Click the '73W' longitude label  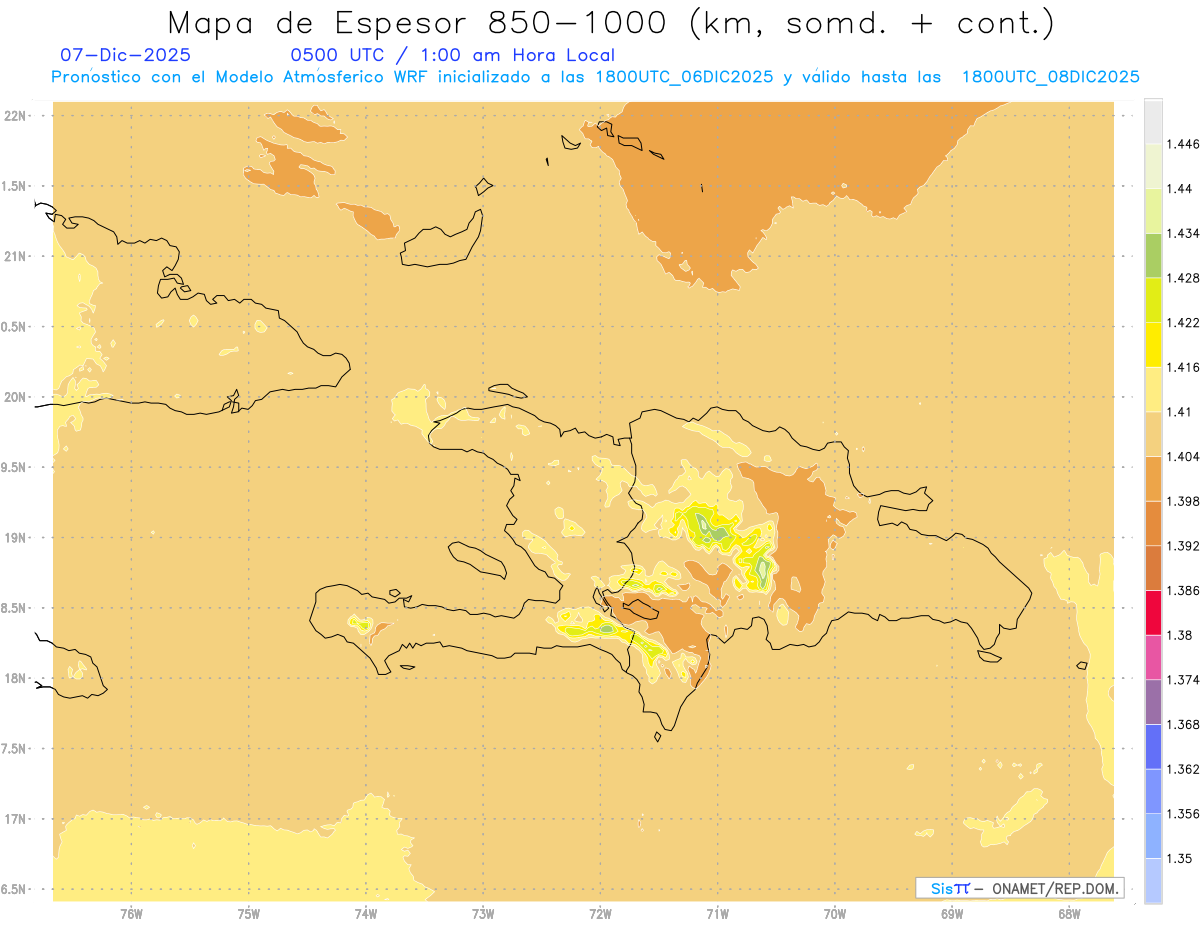483,914
